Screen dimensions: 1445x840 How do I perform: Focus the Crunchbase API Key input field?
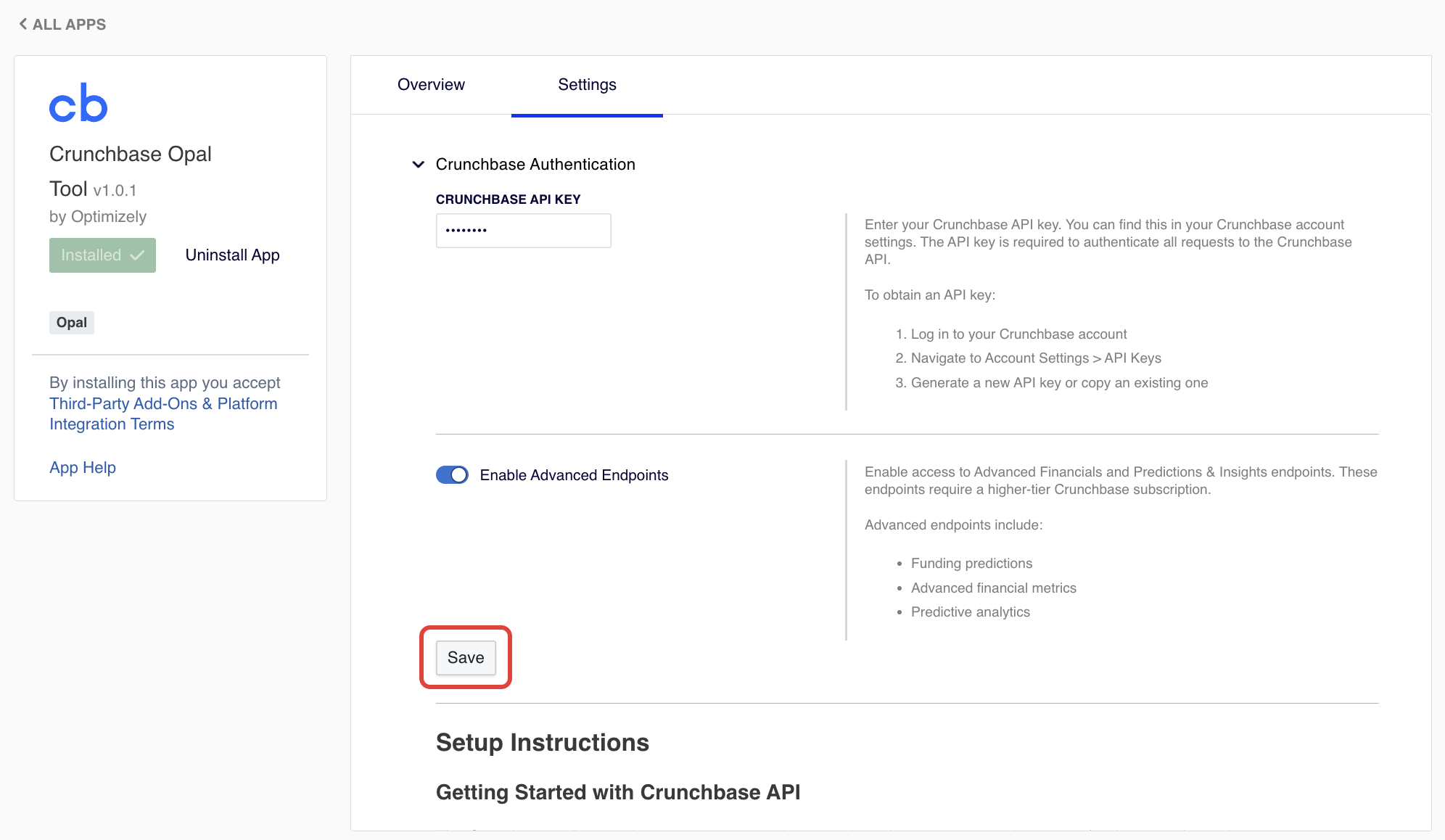pos(523,230)
